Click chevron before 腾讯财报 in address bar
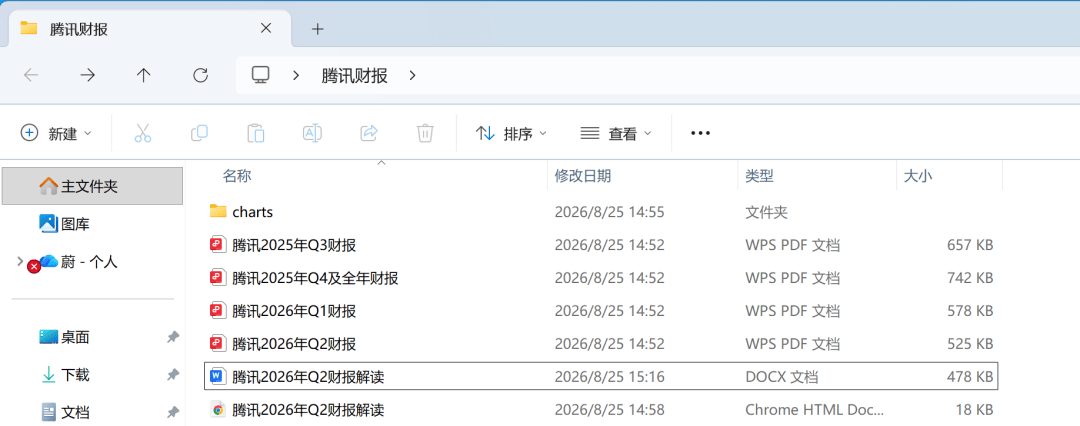The image size is (1080, 426). [x=295, y=75]
